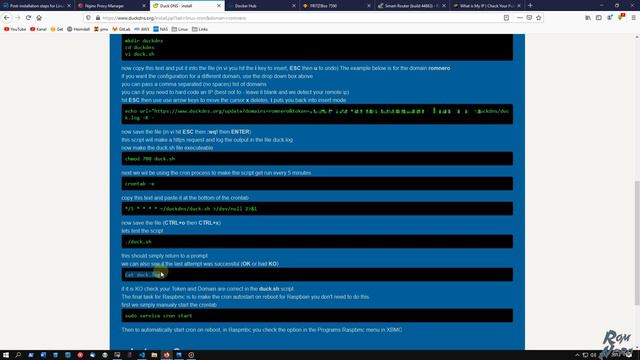Open AWX bookmark

coord(142,29)
